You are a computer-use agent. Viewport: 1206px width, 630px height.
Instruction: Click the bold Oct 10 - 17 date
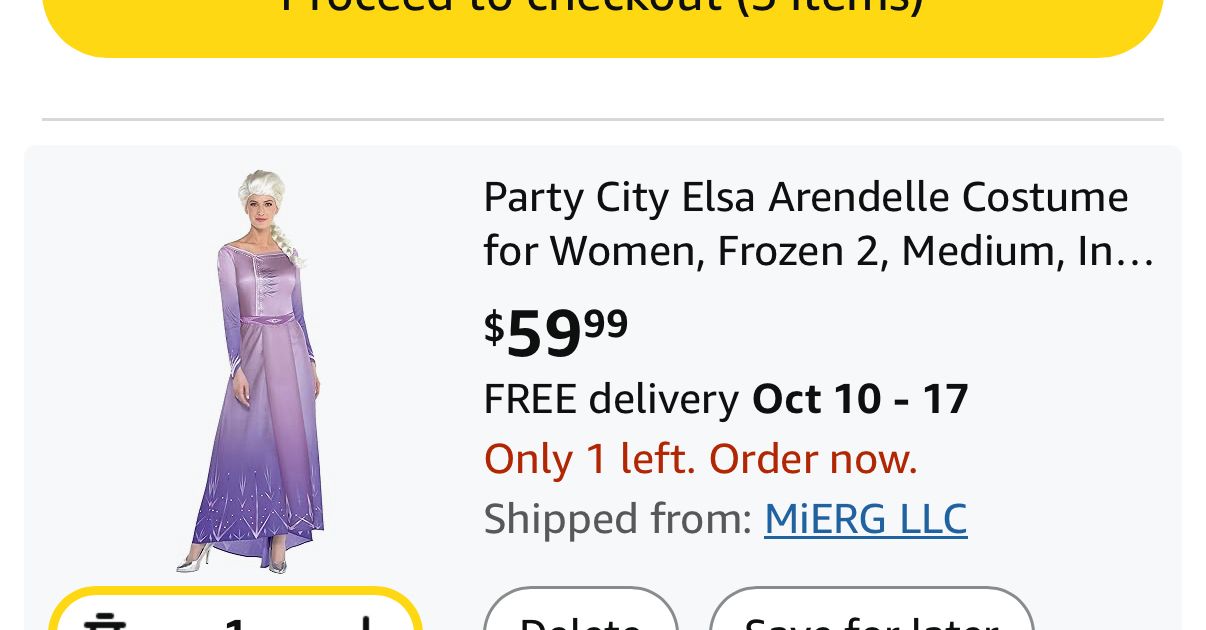pyautogui.click(x=860, y=399)
